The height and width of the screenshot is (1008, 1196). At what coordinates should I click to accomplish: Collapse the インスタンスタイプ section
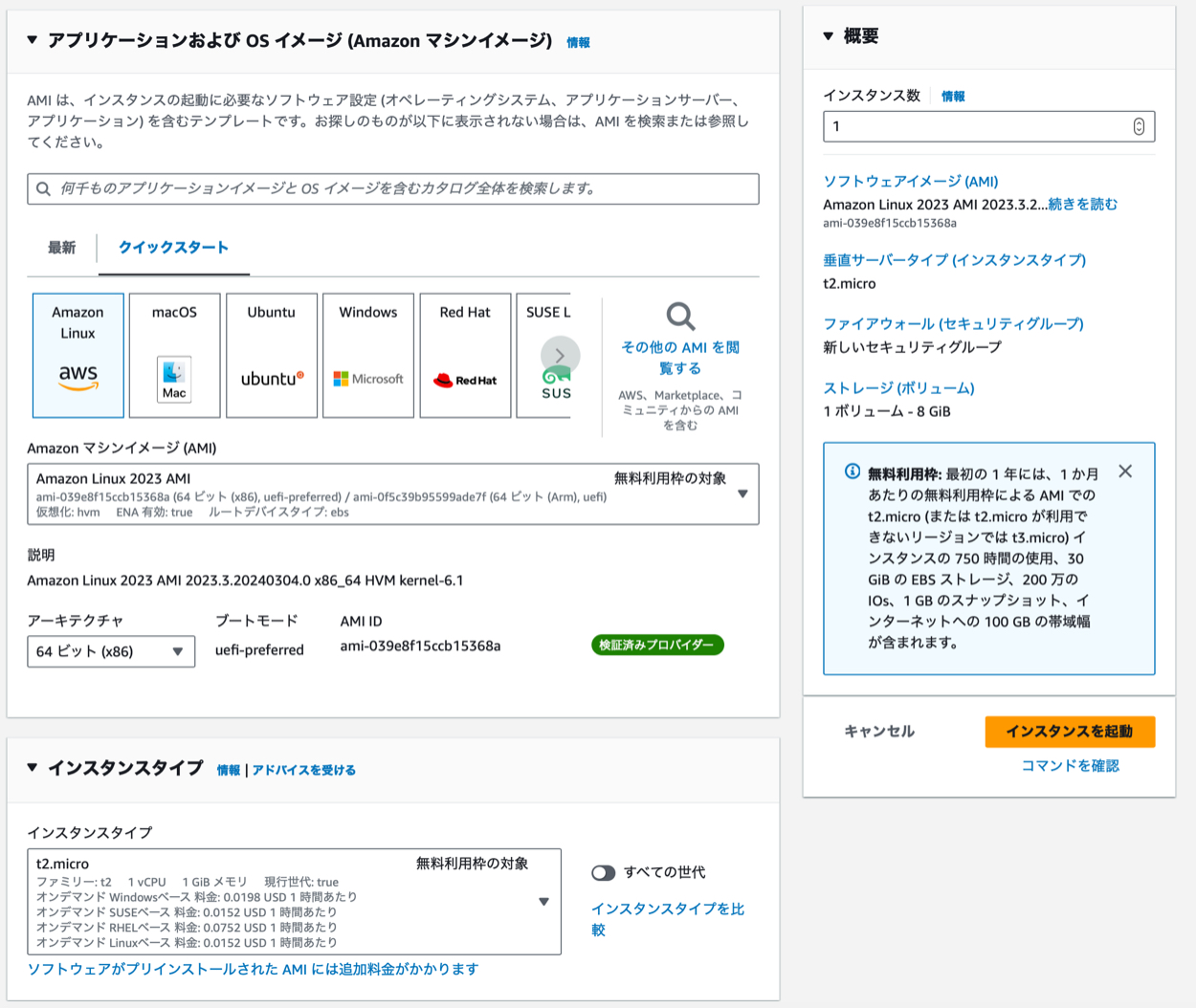(33, 768)
